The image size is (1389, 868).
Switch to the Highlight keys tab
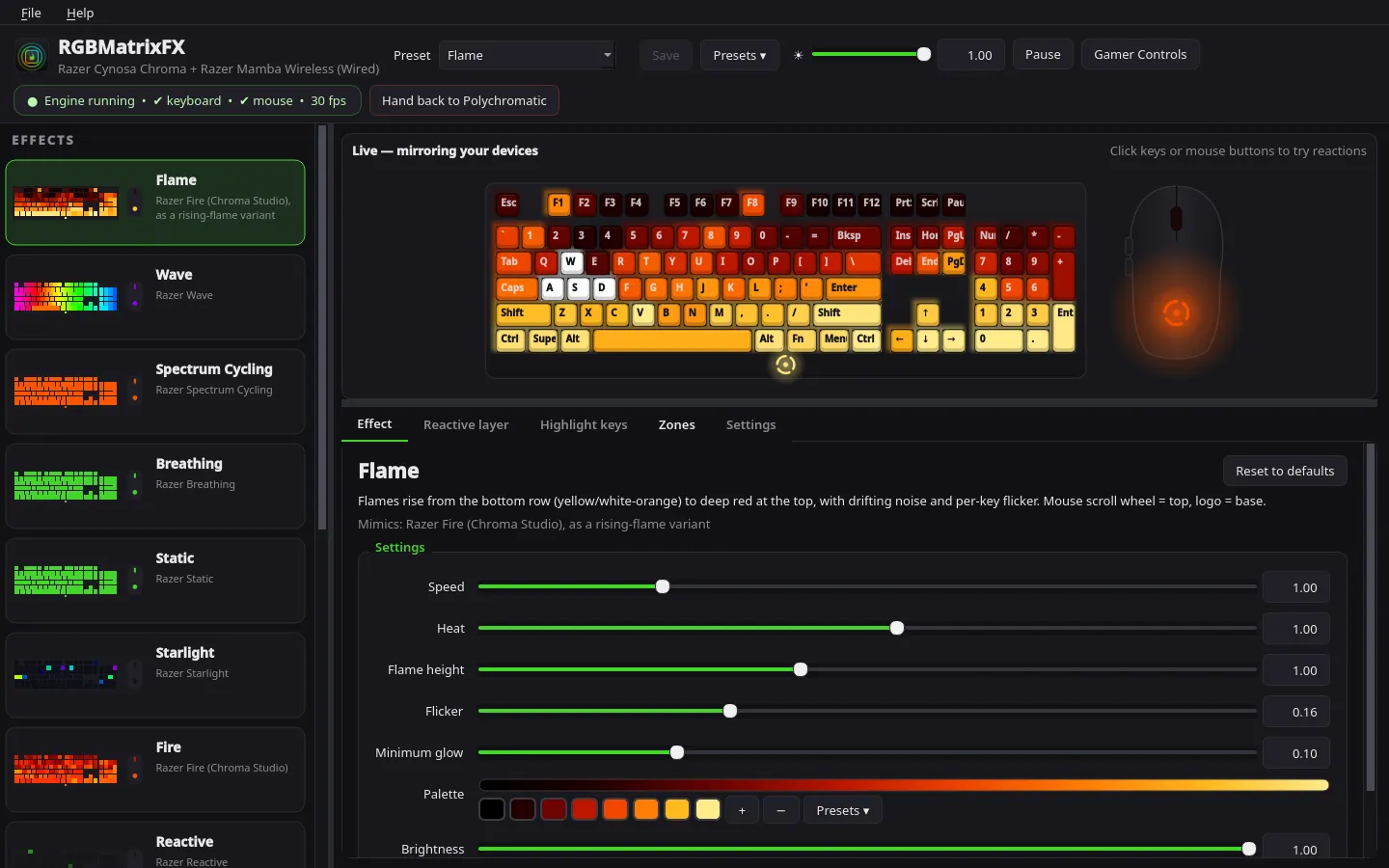coord(584,424)
